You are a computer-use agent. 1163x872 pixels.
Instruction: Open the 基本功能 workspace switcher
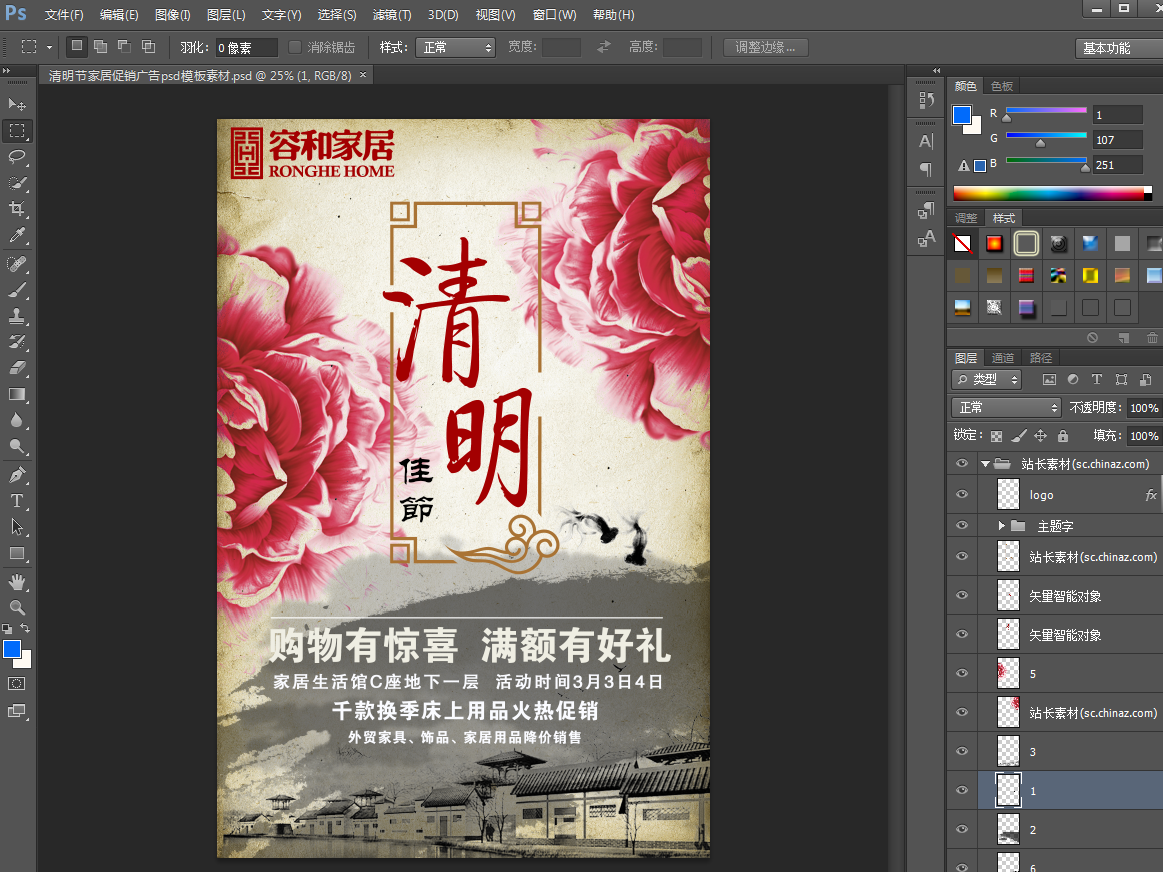1117,48
